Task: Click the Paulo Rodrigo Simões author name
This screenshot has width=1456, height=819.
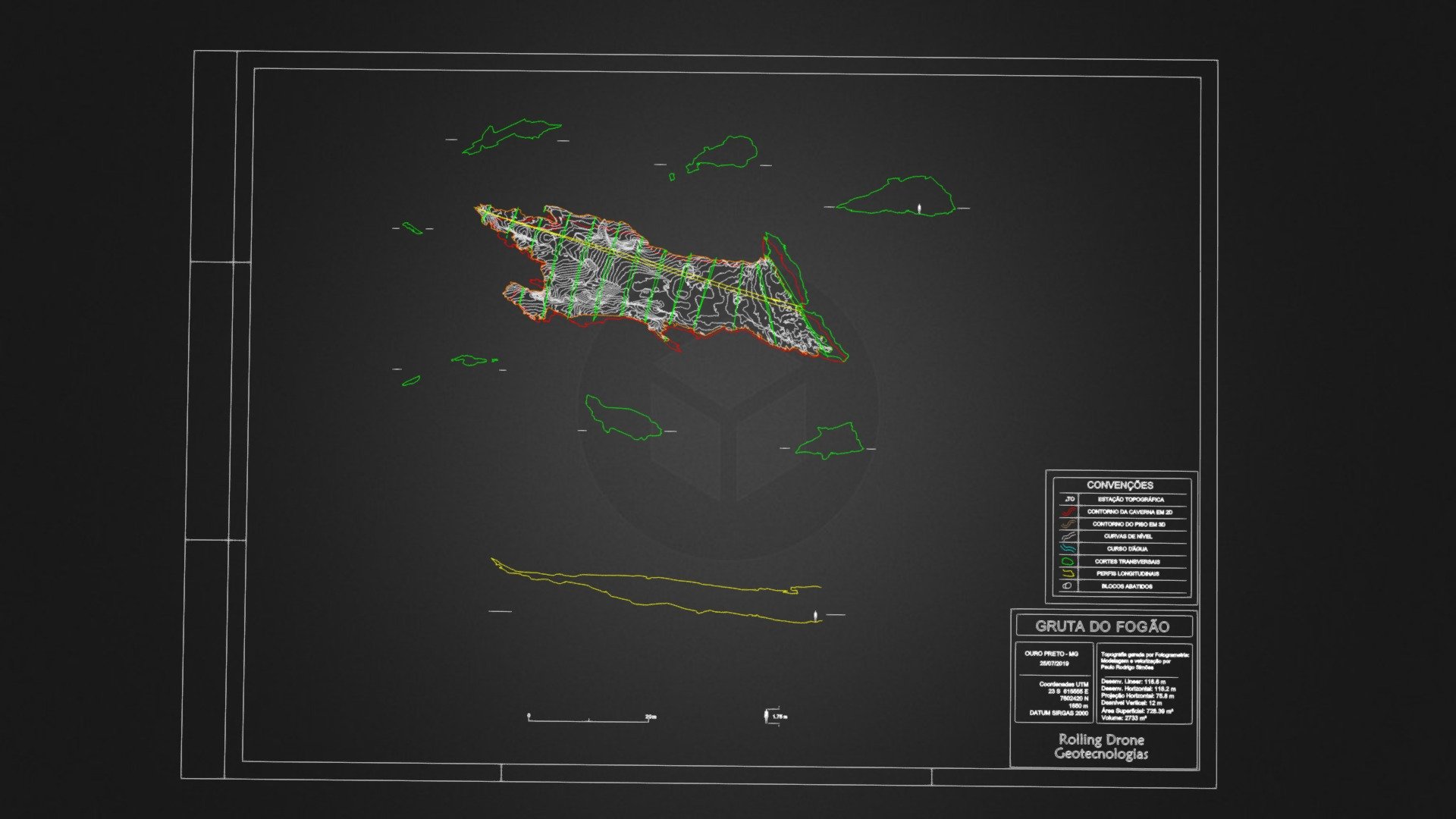Action: pos(1127,668)
